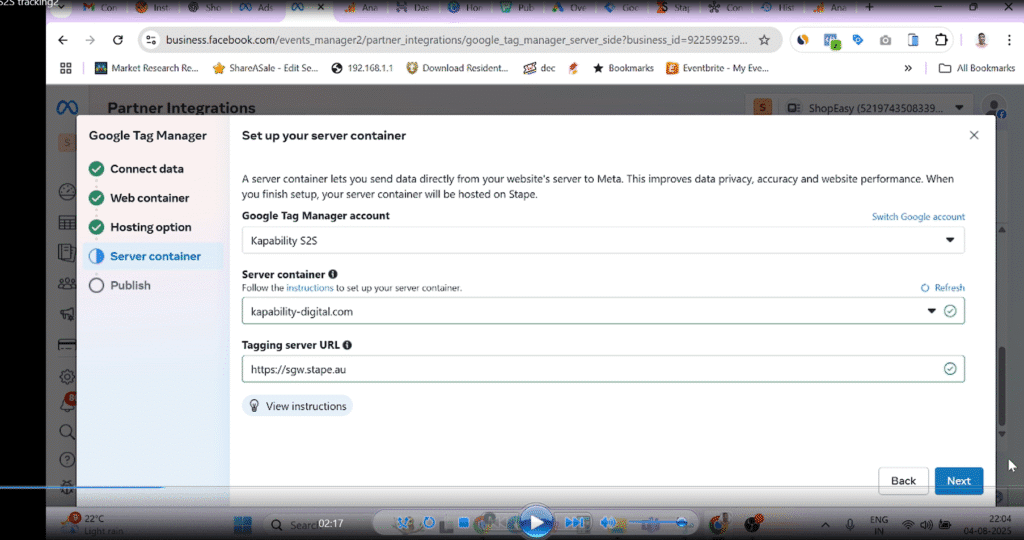This screenshot has height=540, width=1024.
Task: Open the ShareASale bookmark in bookmarks bar
Action: coord(265,68)
